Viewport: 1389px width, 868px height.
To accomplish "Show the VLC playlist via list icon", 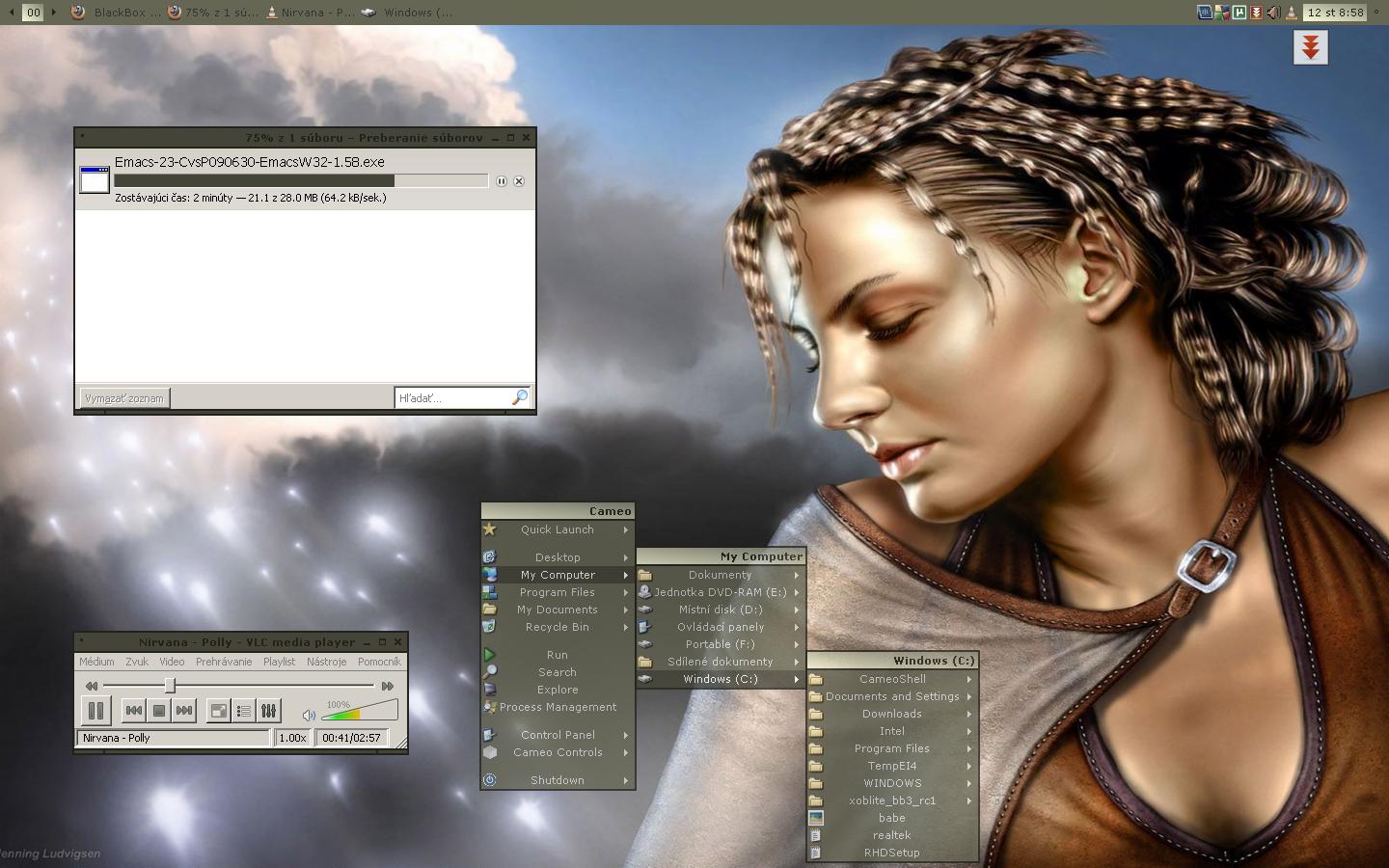I will click(244, 711).
